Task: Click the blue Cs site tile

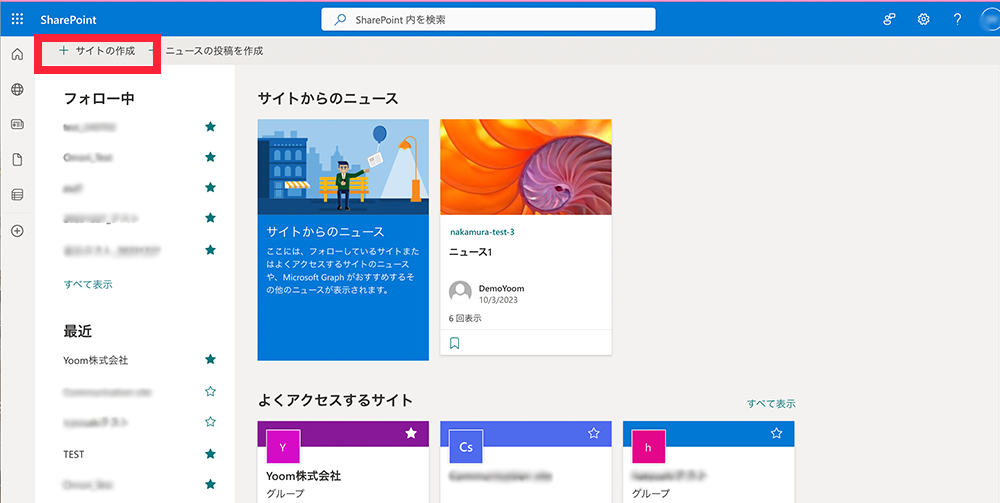Action: coord(466,446)
